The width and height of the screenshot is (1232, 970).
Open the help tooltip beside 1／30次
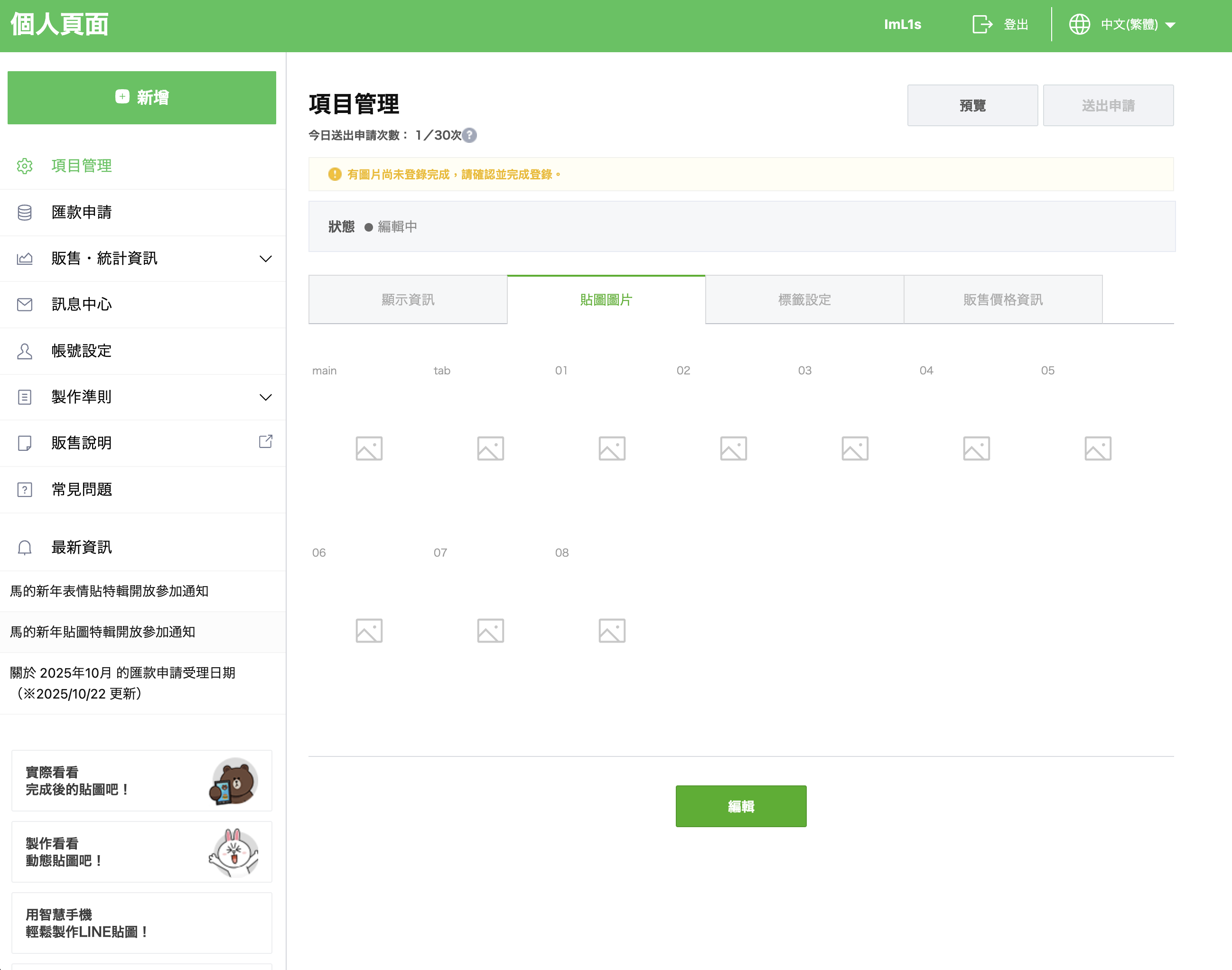(x=469, y=136)
